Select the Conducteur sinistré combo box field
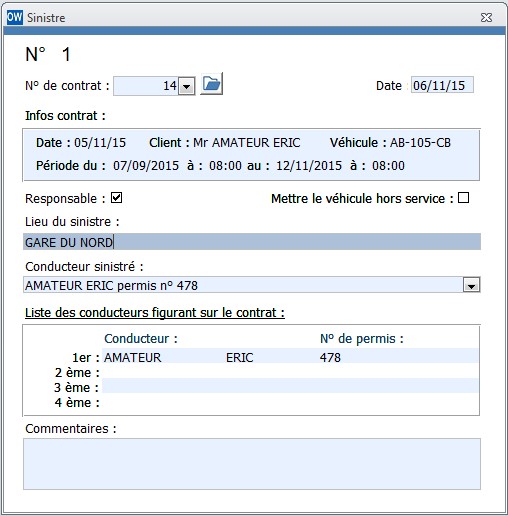 coord(252,285)
